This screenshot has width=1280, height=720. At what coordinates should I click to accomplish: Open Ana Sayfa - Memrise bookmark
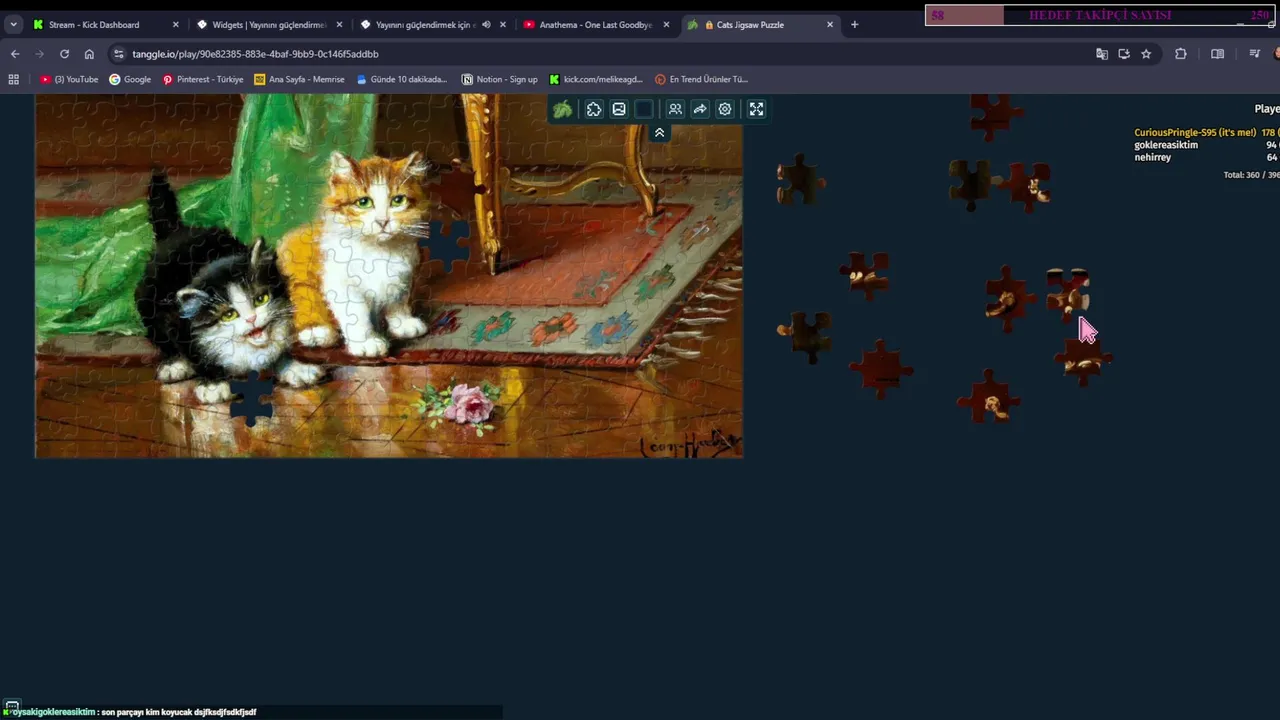pyautogui.click(x=299, y=79)
